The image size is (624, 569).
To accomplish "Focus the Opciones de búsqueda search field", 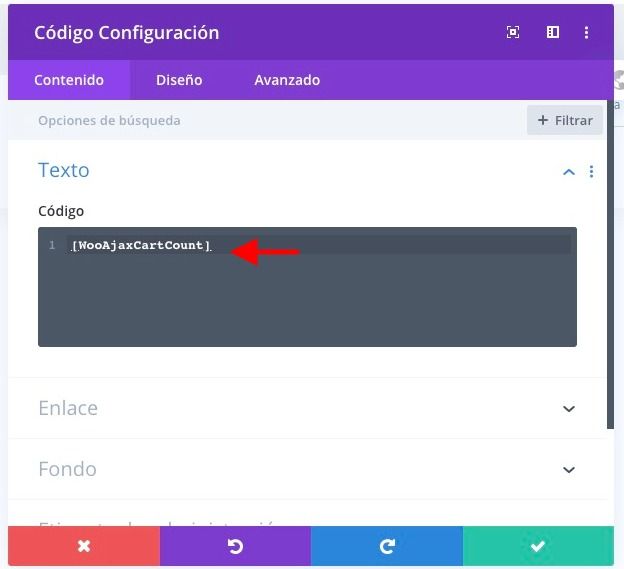I will pyautogui.click(x=263, y=120).
